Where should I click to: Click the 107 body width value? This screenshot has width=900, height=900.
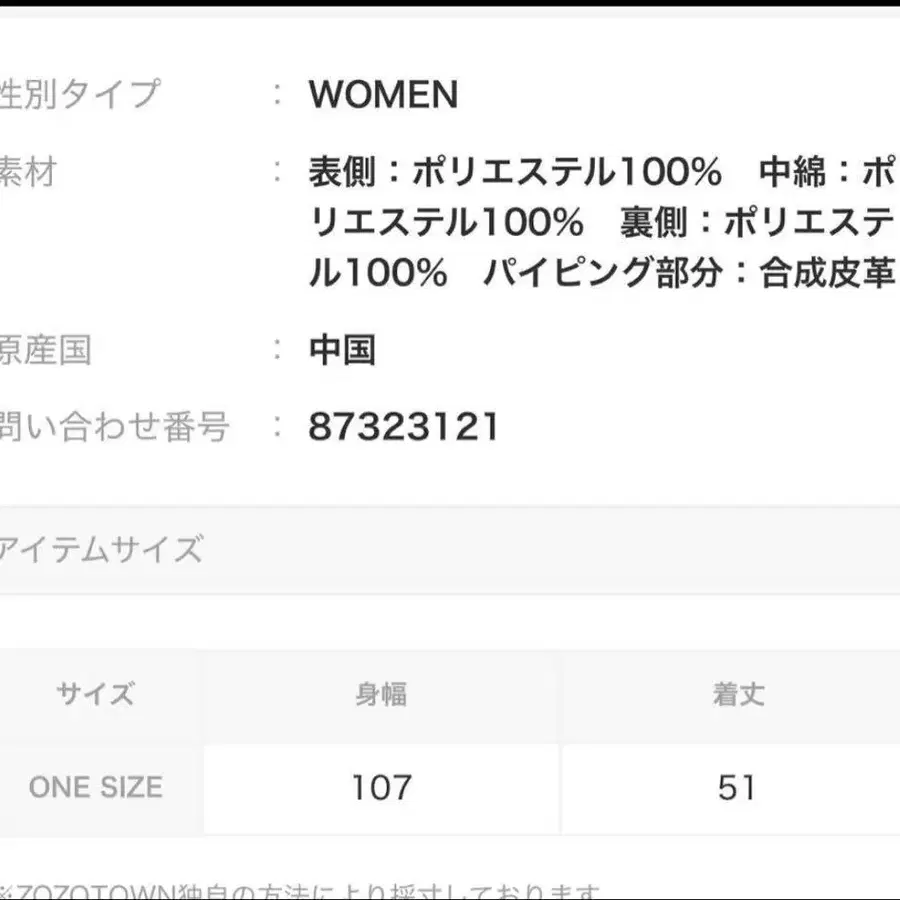pyautogui.click(x=381, y=788)
